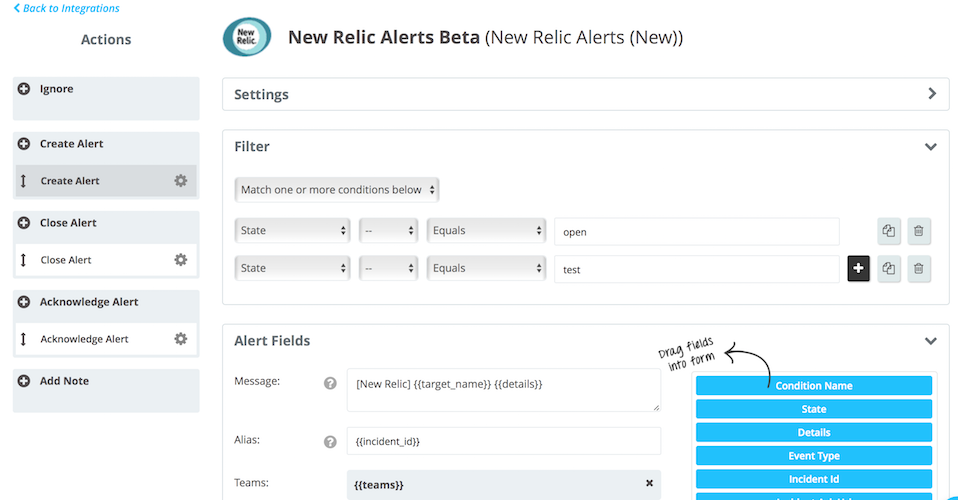Click the gear icon for Acknowledge Alert
This screenshot has height=500, width=958.
tap(181, 339)
